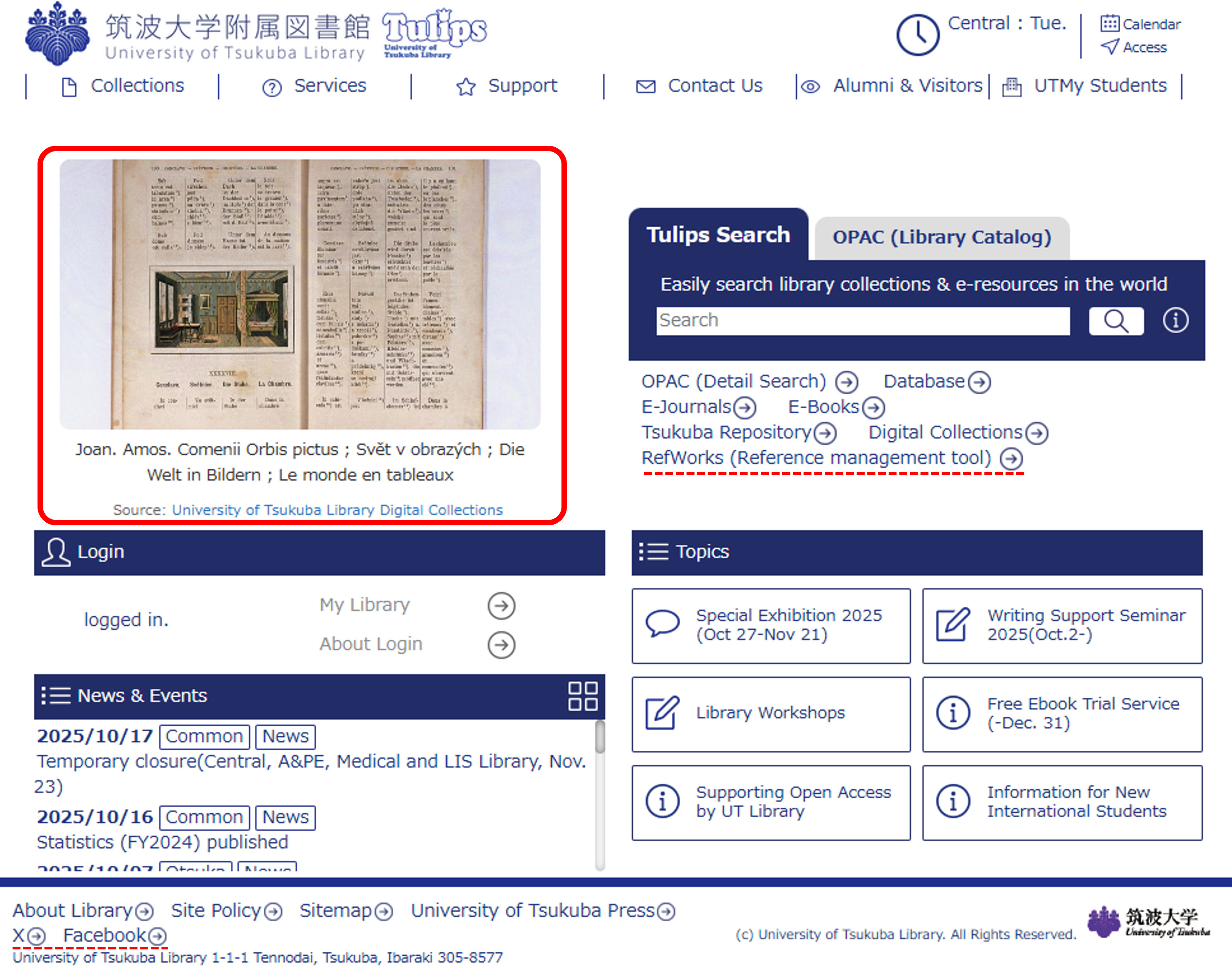This screenshot has width=1232, height=973.
Task: Toggle the News & Events grid view icon
Action: [582, 696]
